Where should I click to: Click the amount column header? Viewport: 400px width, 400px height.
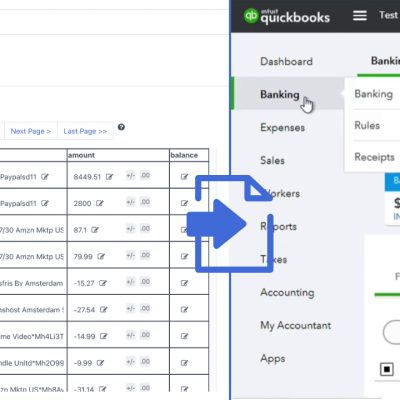click(81, 155)
